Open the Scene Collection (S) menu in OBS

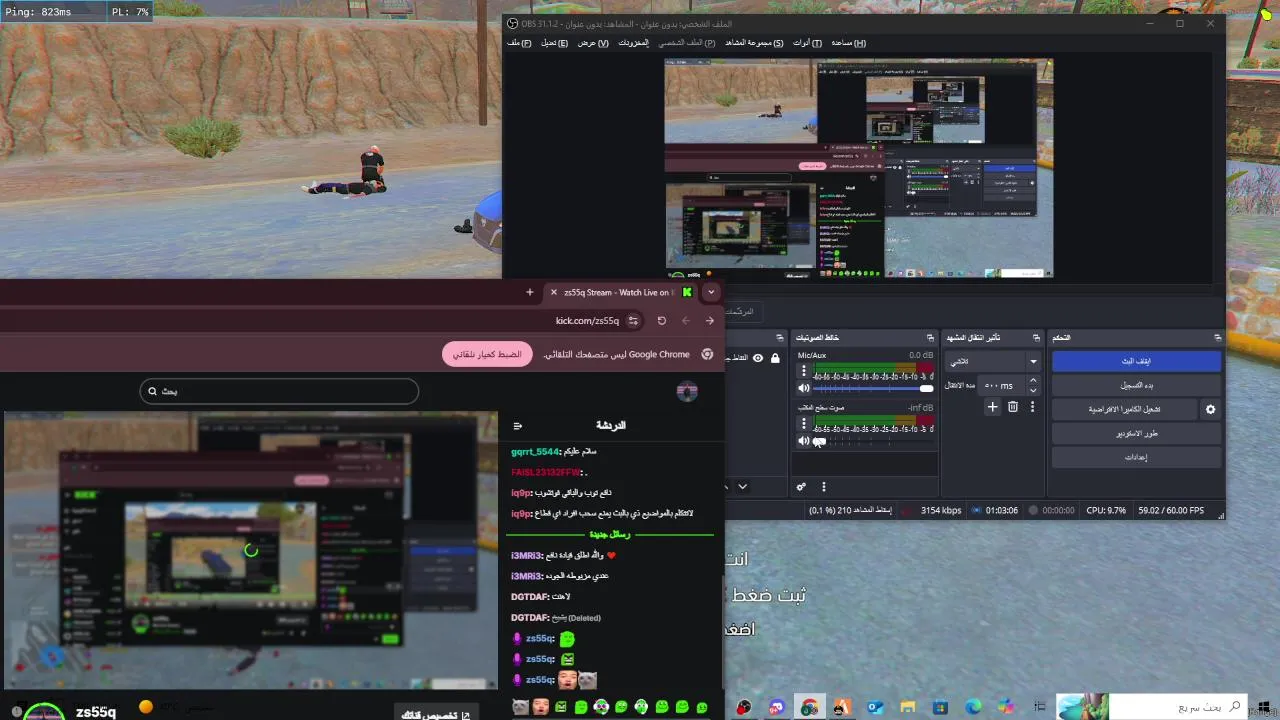coord(755,43)
